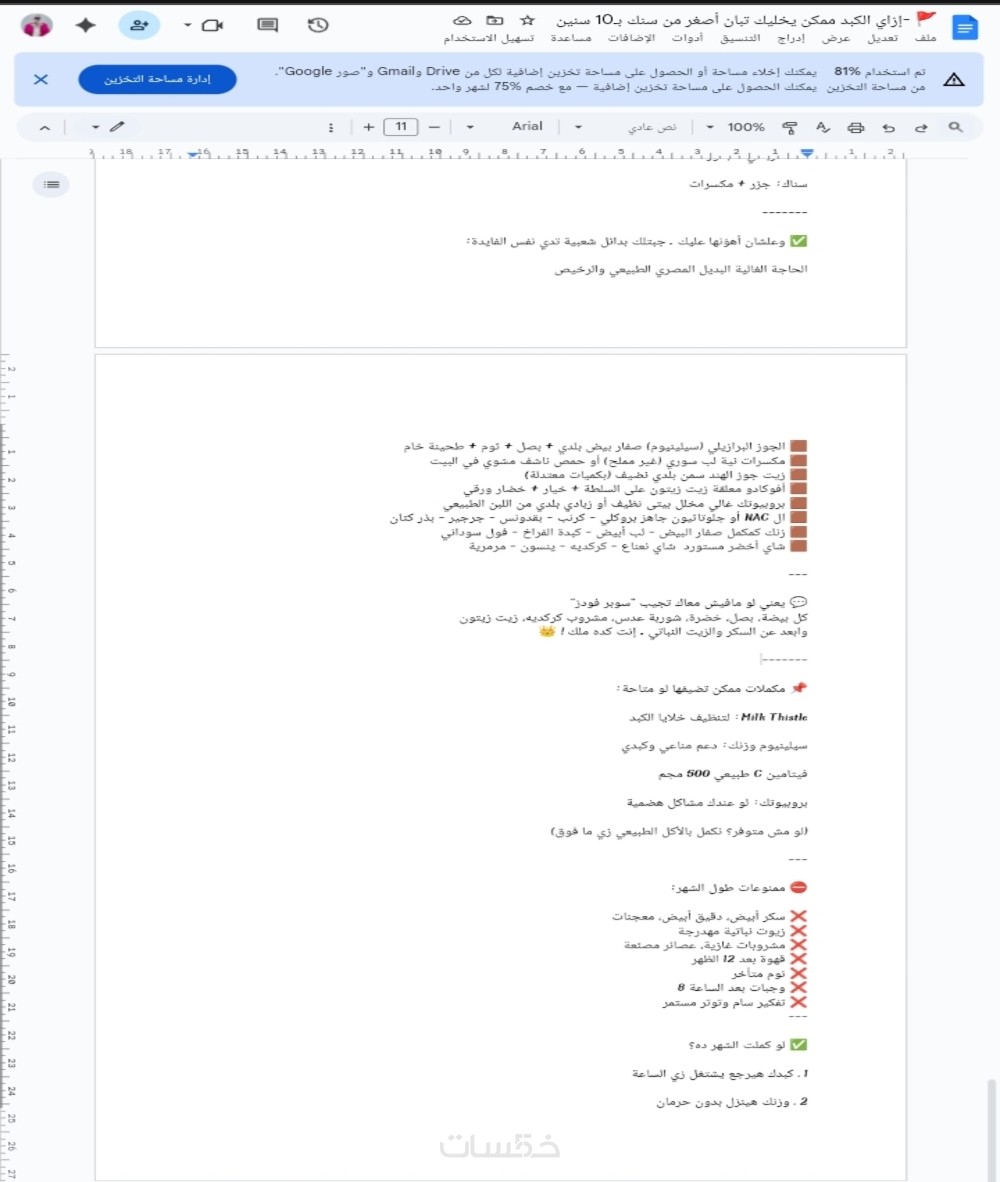Increase font size with plus
The image size is (1000, 1182).
click(369, 127)
